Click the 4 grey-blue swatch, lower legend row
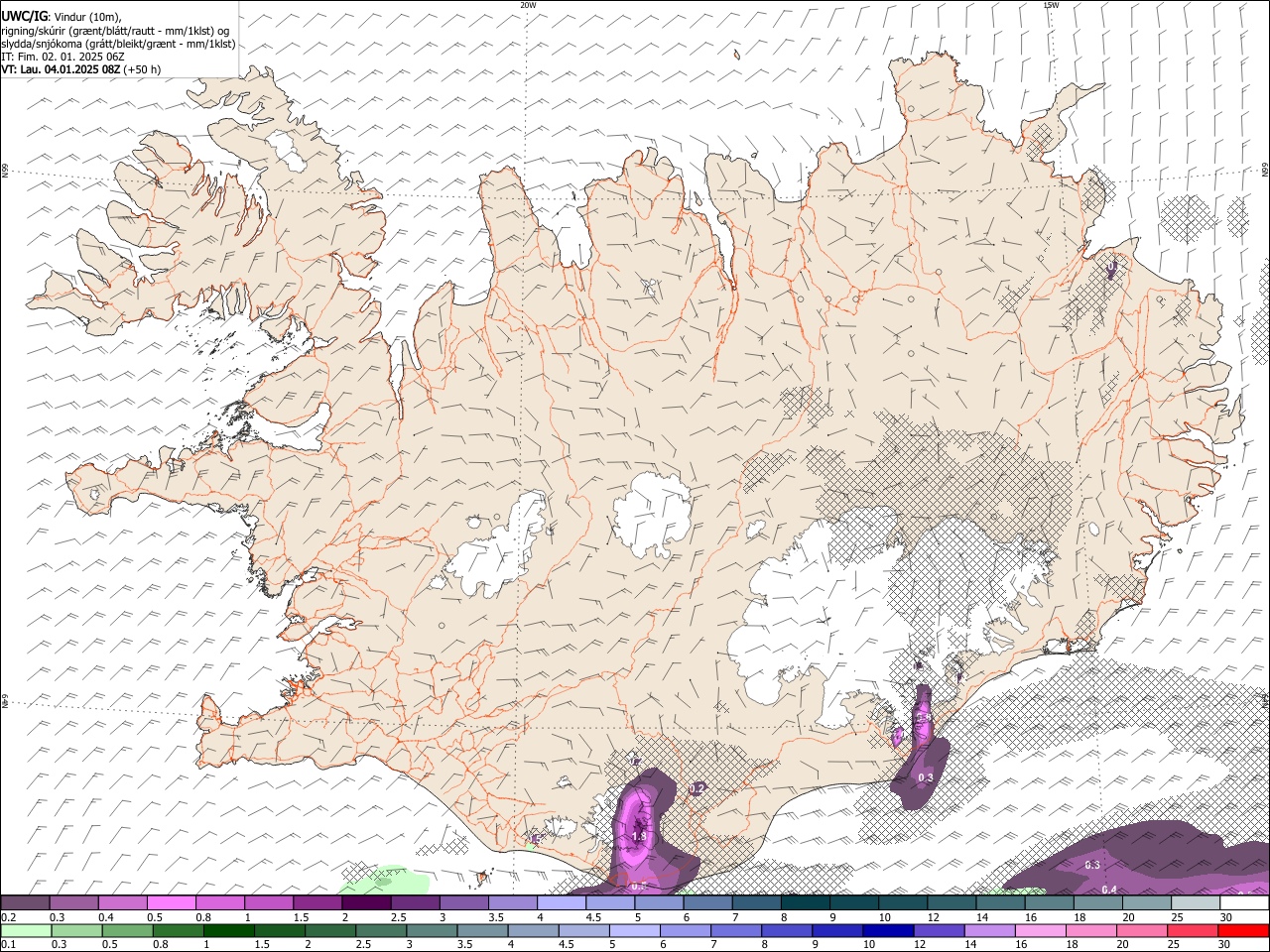Image resolution: width=1270 pixels, height=952 pixels. click(x=533, y=931)
